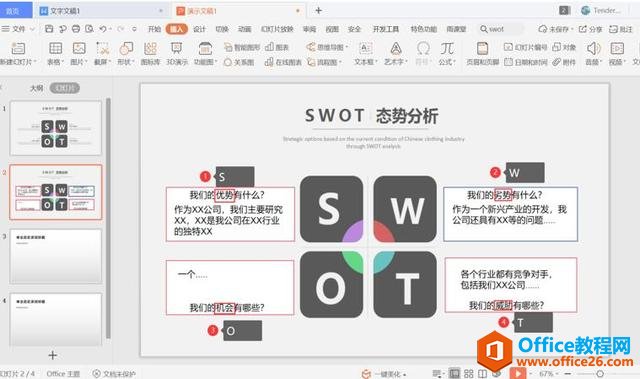
Task: Insert a 图表 chart
Action: [277, 47]
